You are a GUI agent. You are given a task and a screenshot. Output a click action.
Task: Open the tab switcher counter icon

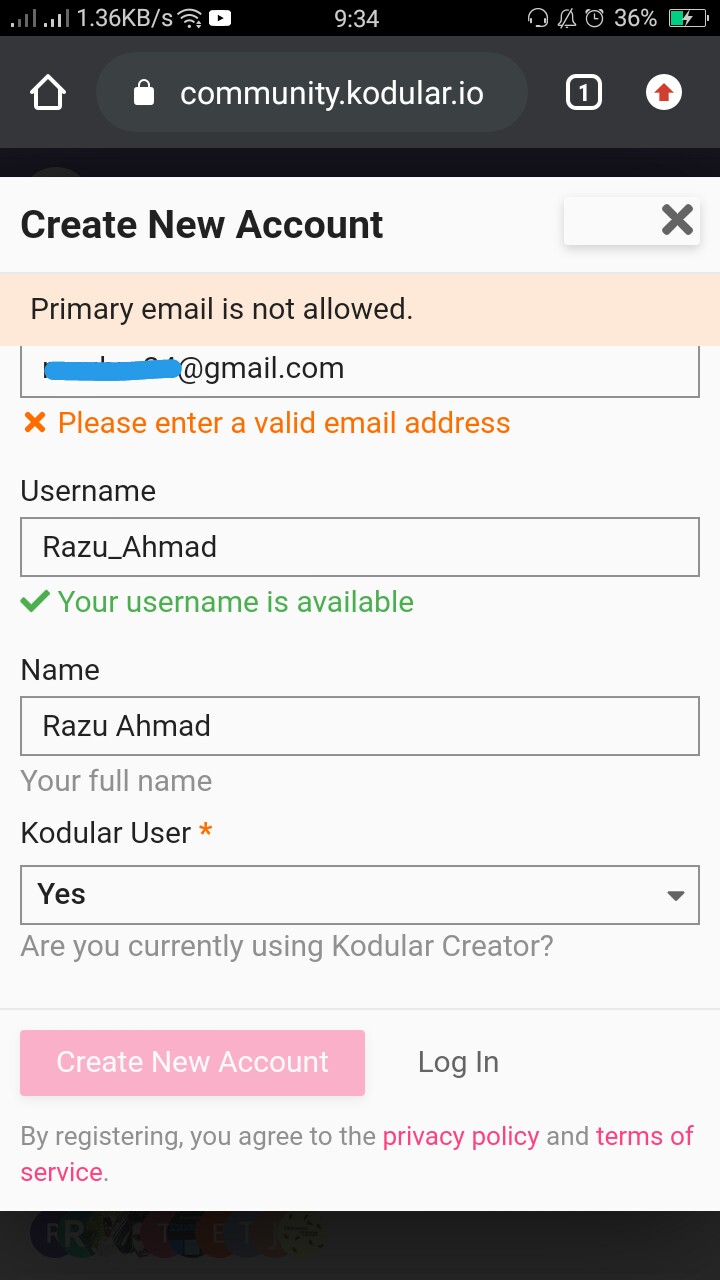(x=584, y=94)
